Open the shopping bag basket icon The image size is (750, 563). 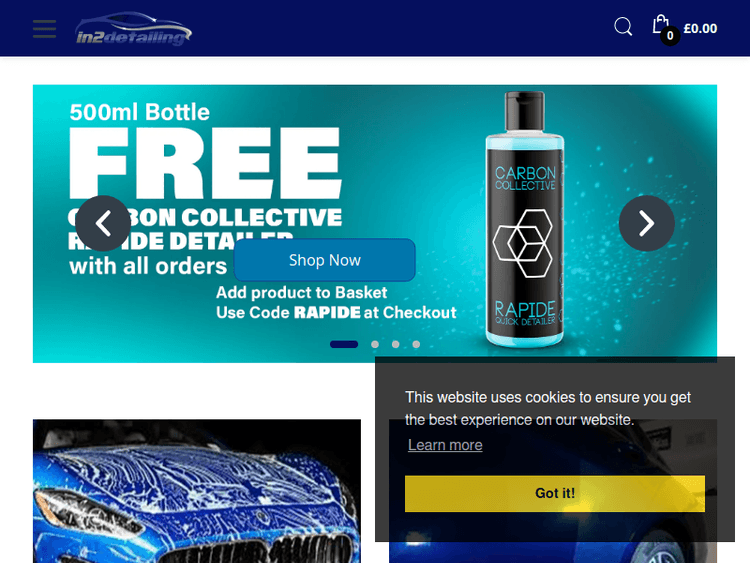[x=661, y=24]
